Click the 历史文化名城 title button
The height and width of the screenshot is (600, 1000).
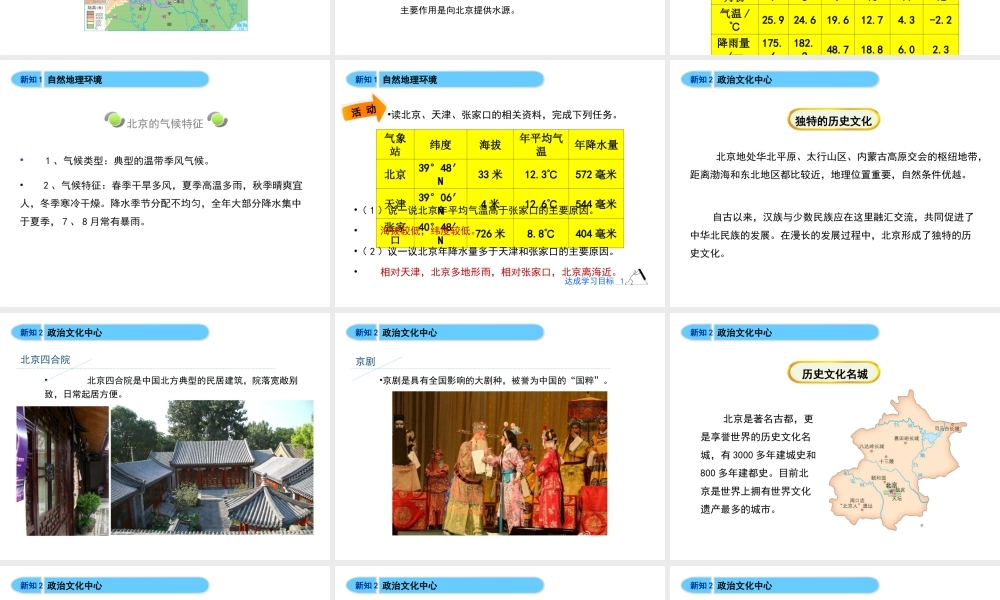point(834,374)
